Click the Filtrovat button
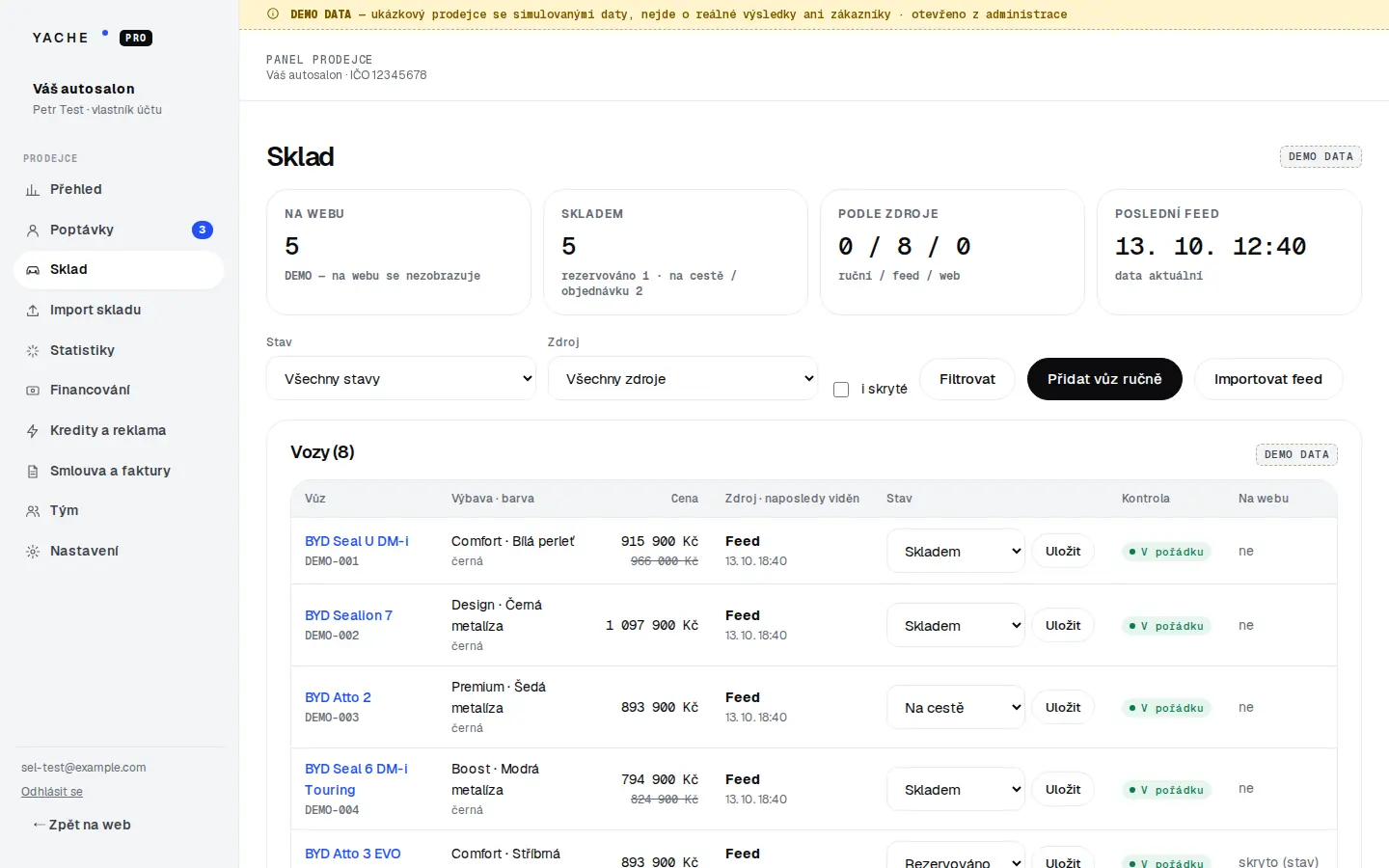The height and width of the screenshot is (868, 1389). coord(967,379)
